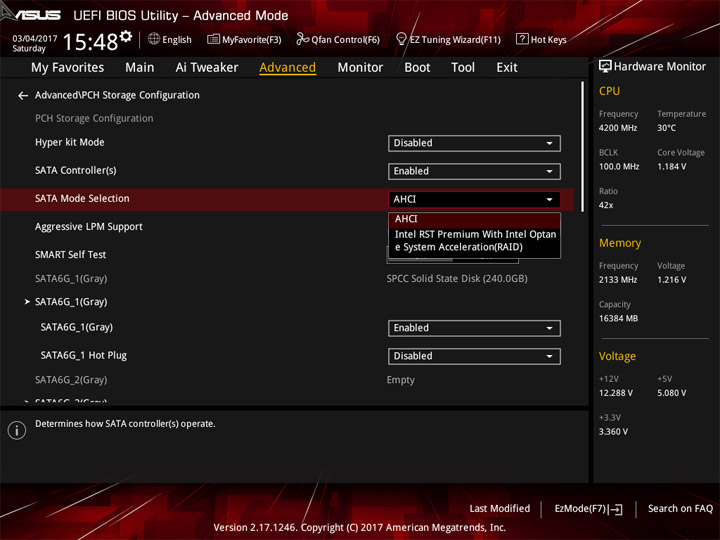Click the 03/04/2017 date
720x540 pixels.
(x=34, y=39)
